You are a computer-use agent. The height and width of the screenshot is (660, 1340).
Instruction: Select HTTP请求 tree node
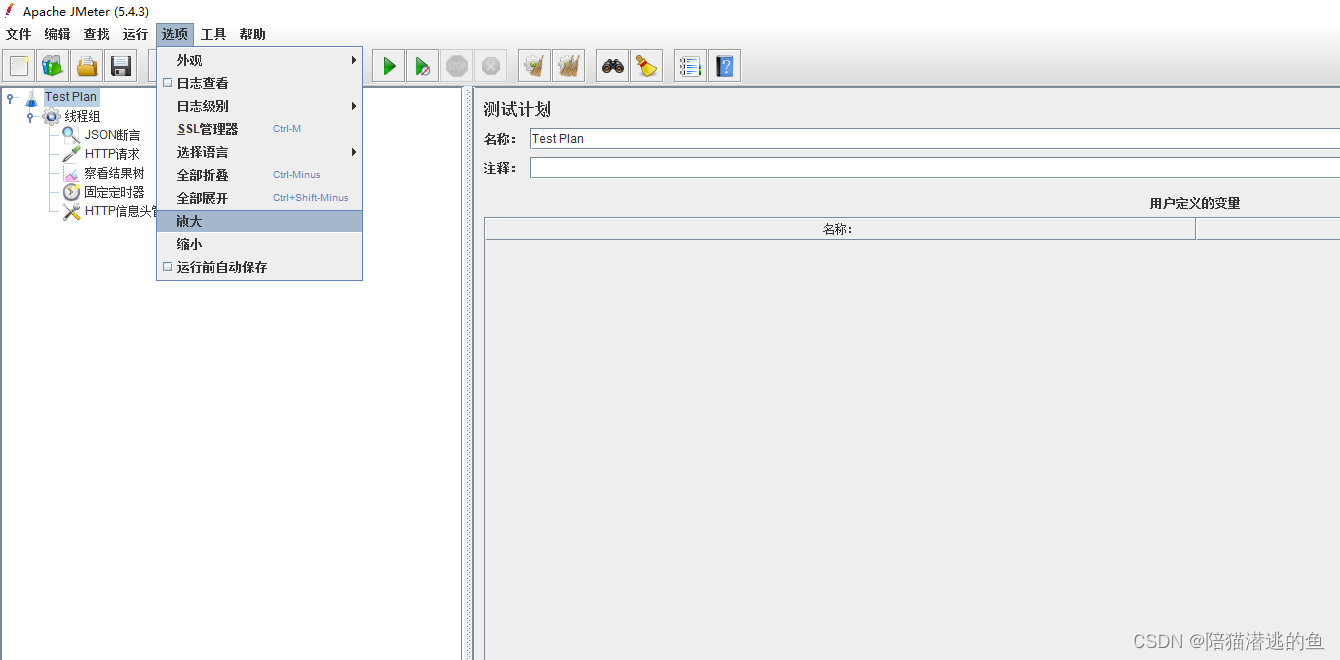[x=112, y=154]
